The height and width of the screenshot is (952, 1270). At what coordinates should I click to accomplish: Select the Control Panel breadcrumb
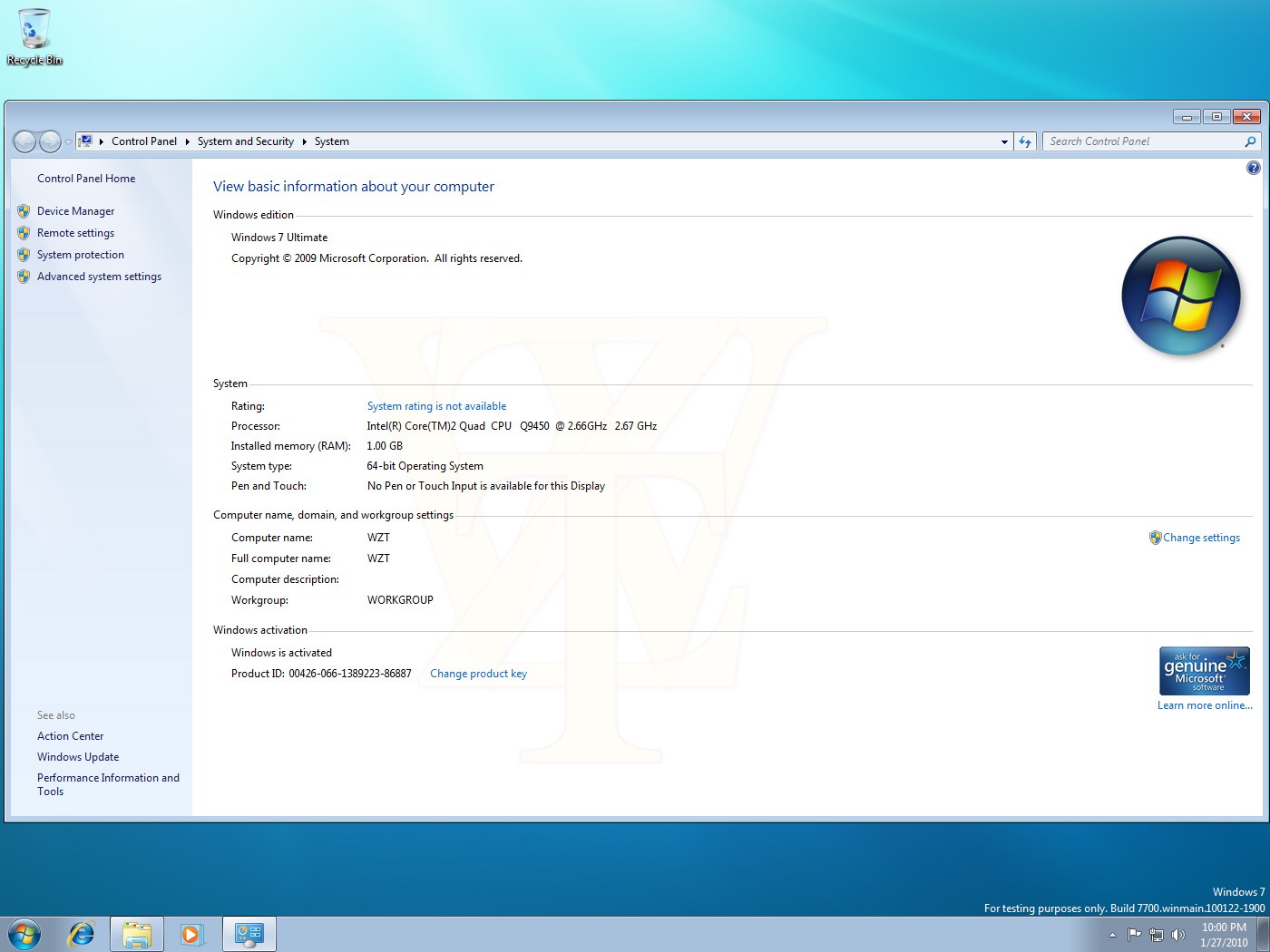coord(144,141)
